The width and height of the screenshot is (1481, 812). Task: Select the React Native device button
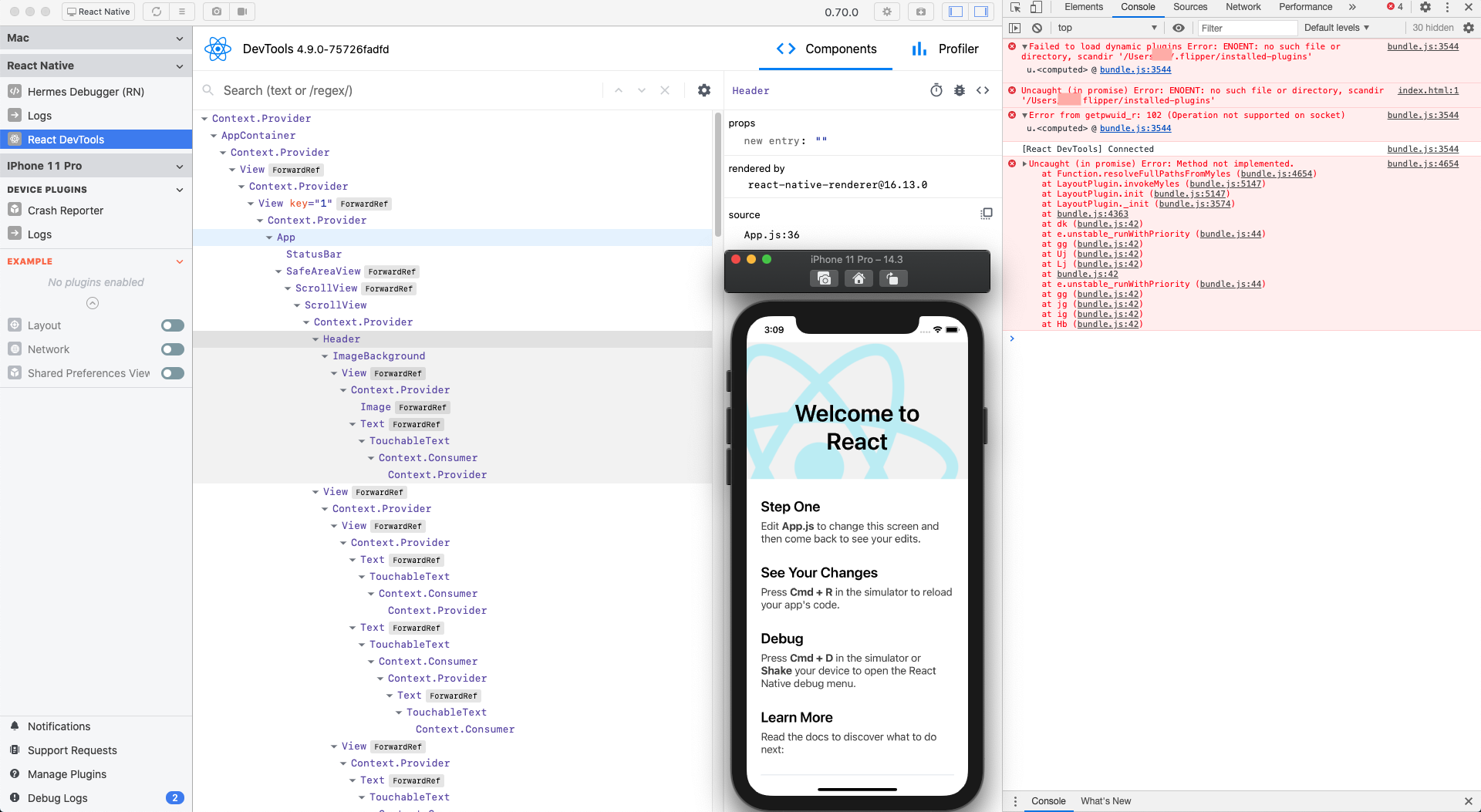(98, 12)
